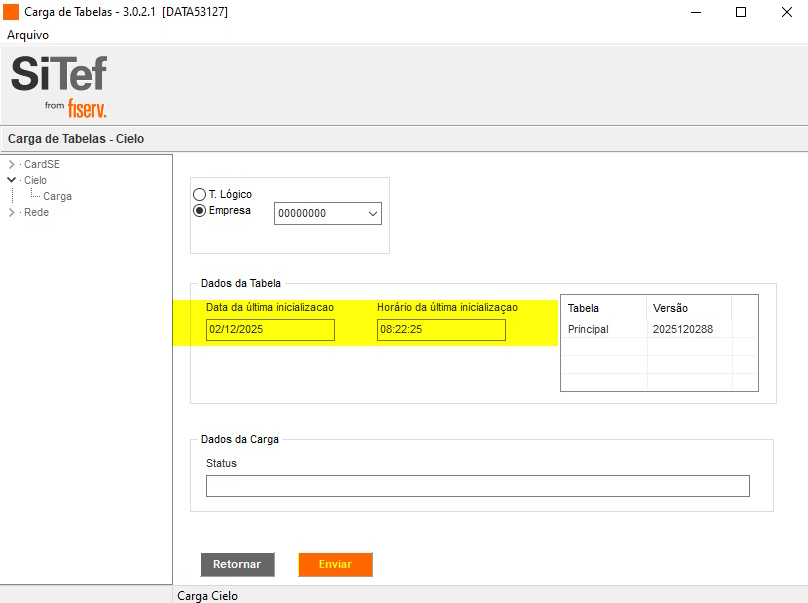Screen dimensions: 808x603
Task: Click the orange Enviar button
Action: pos(335,564)
